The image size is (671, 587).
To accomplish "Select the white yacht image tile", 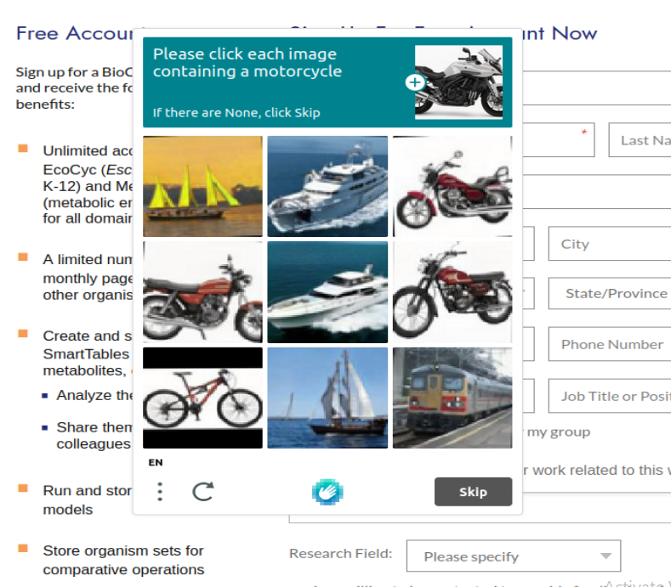I will [327, 187].
